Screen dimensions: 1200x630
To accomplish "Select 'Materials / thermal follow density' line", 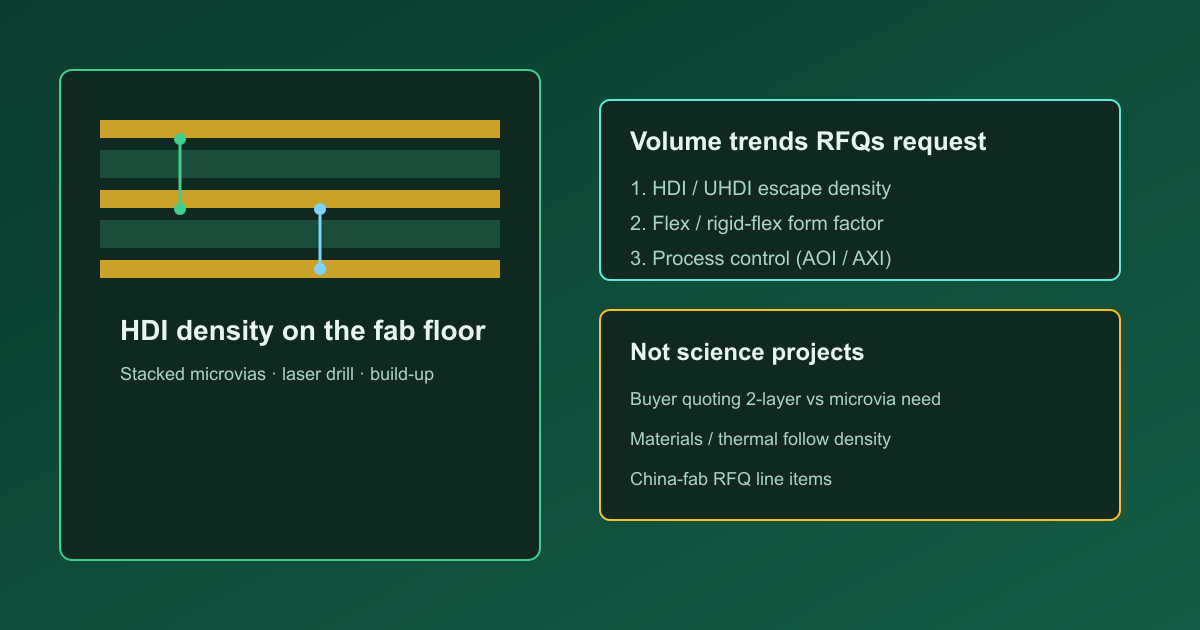I will tap(760, 439).
